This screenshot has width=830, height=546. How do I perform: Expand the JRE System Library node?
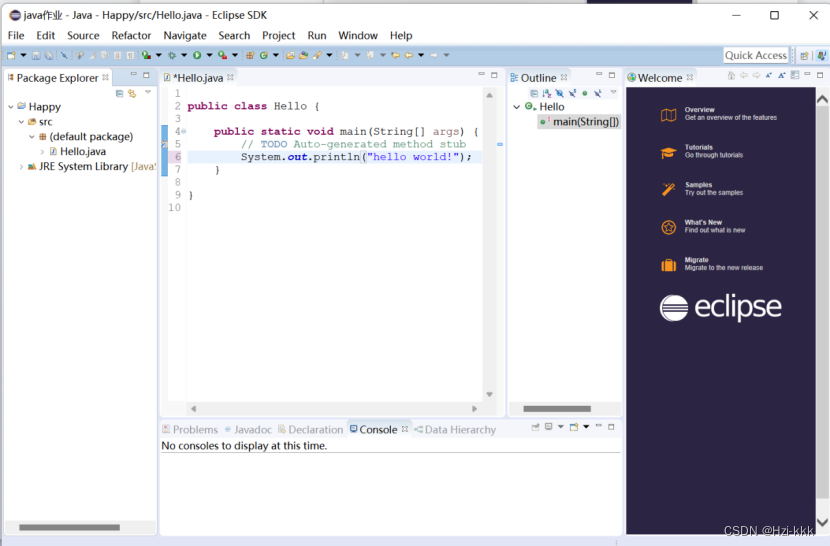click(x=21, y=166)
